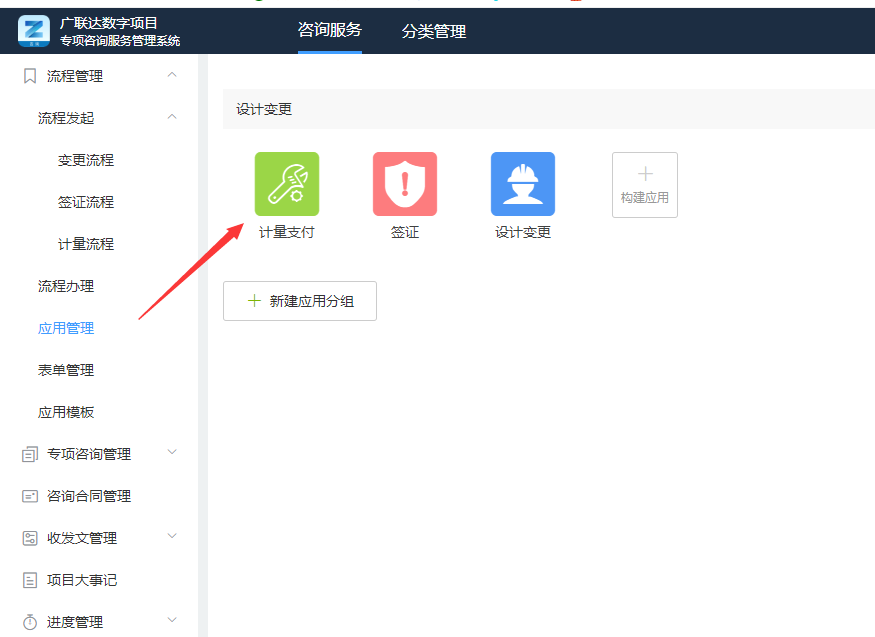Click the 项目大事记 note icon
Screen dimensions: 875x637
point(30,580)
